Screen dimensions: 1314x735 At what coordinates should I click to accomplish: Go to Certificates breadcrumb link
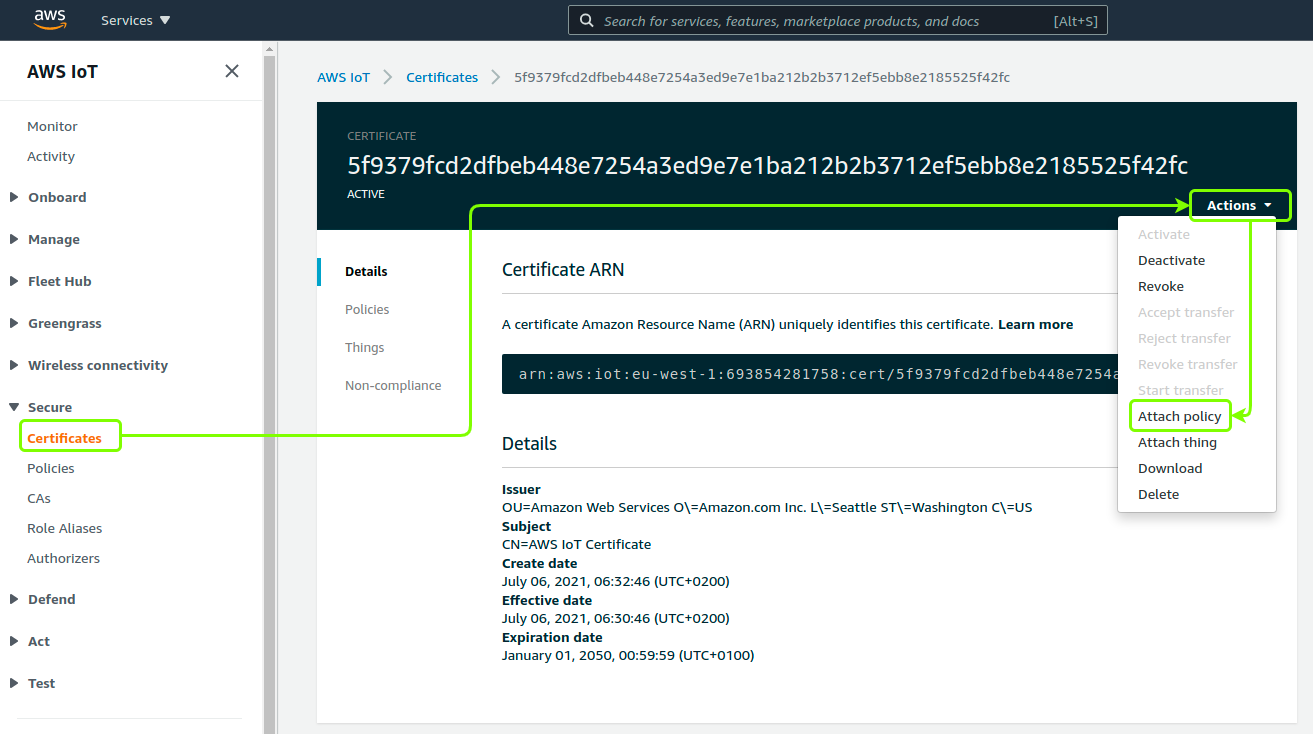click(442, 77)
